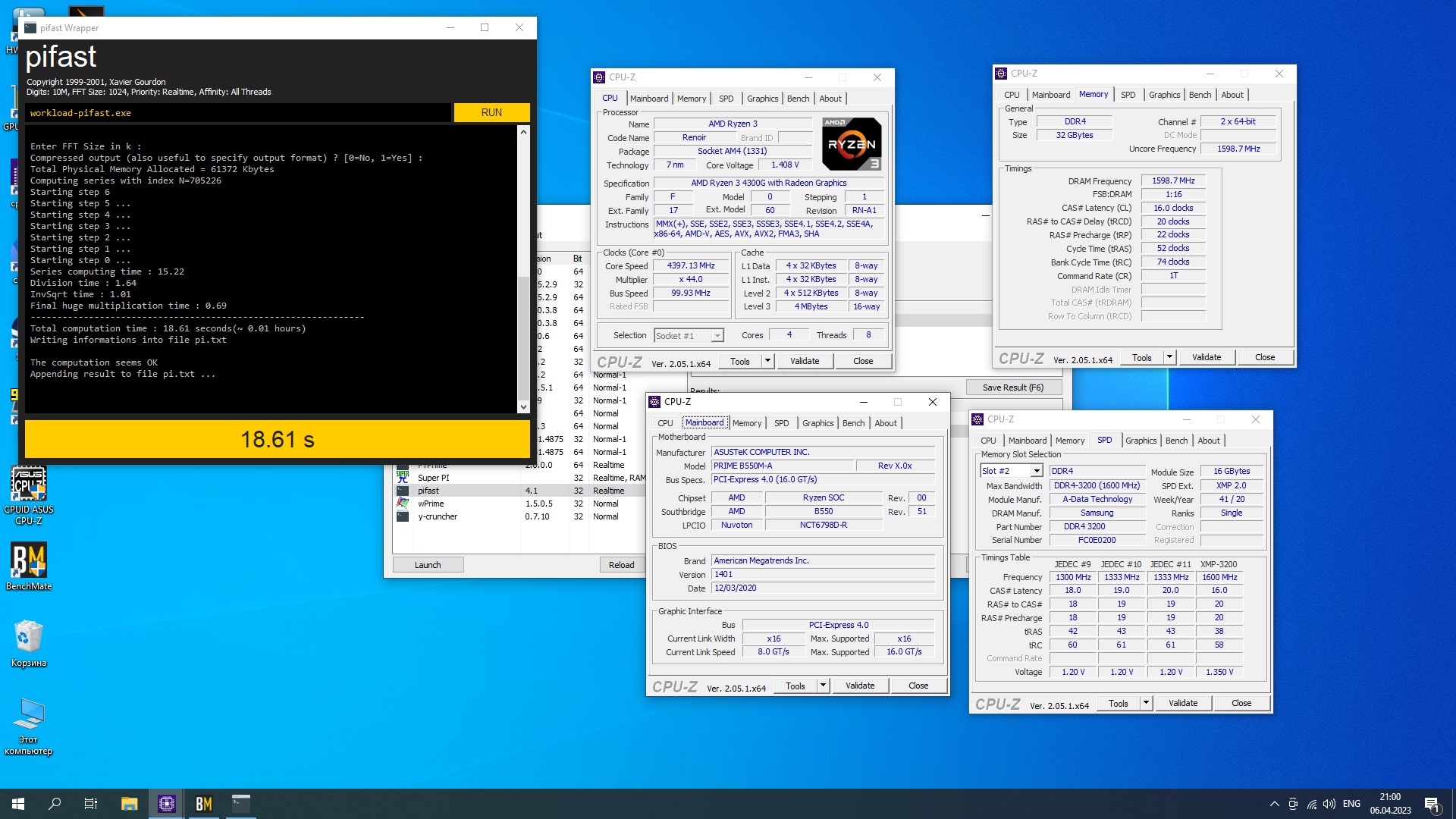
Task: Click the workload-pifast.exe input field
Action: point(238,113)
